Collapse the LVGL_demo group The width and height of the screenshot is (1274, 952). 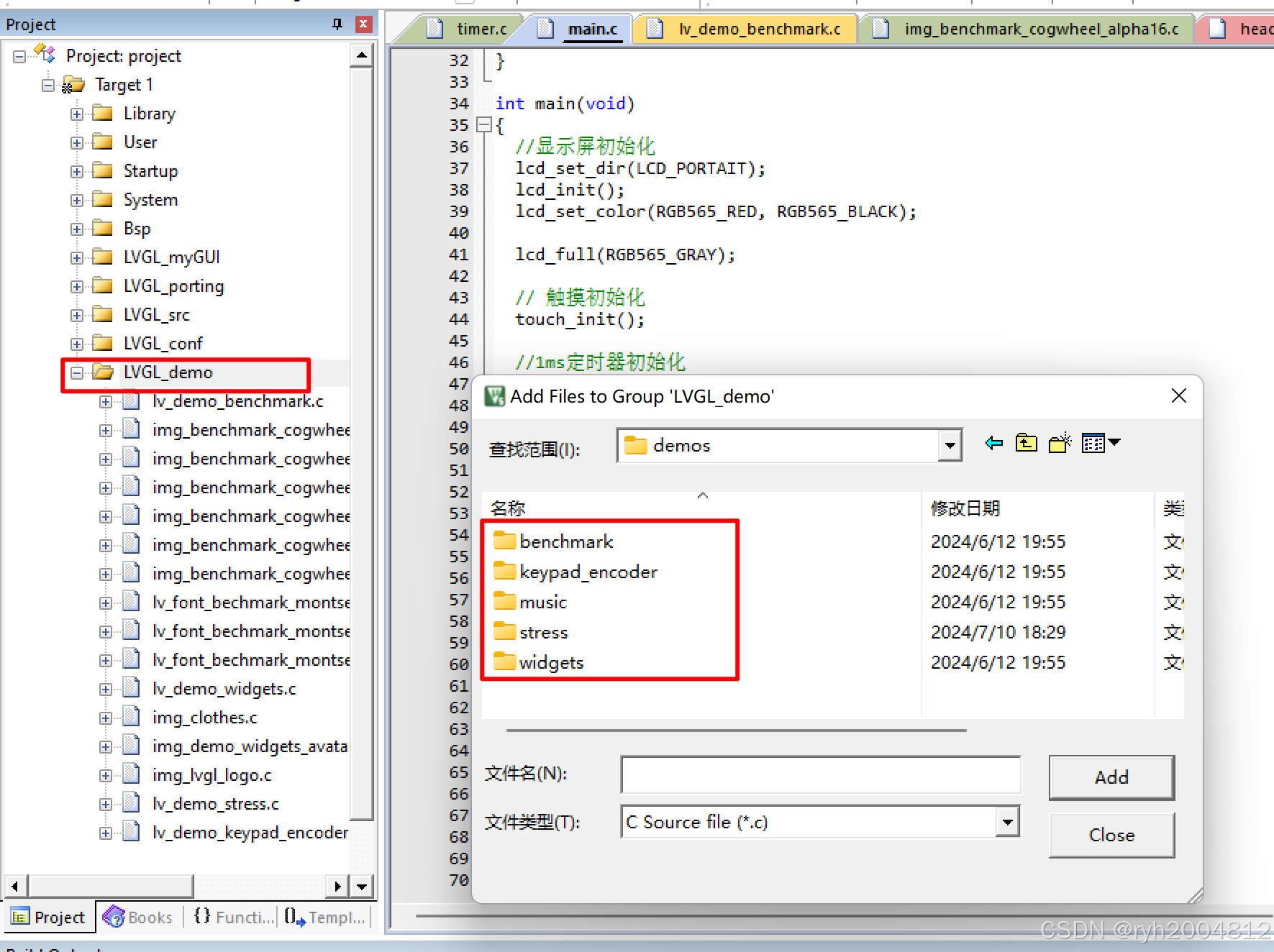click(77, 372)
